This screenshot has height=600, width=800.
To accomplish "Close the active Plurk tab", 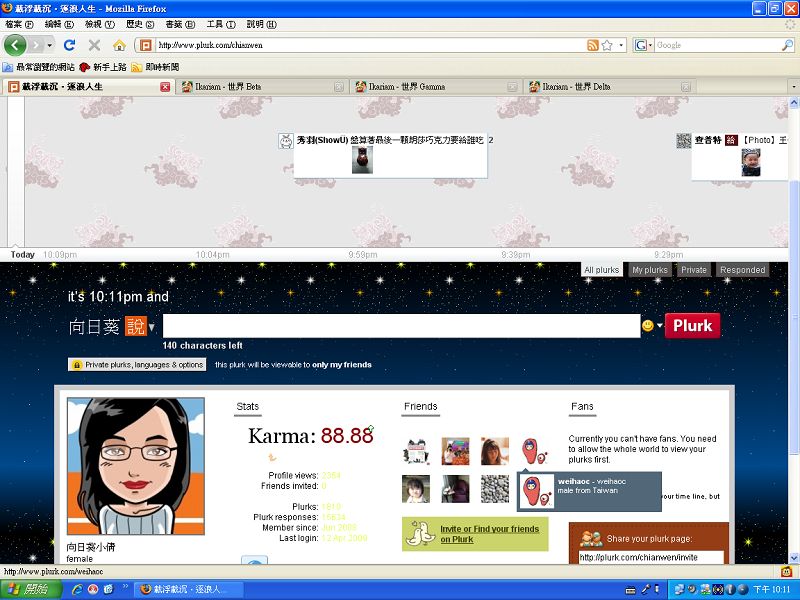I will (165, 87).
